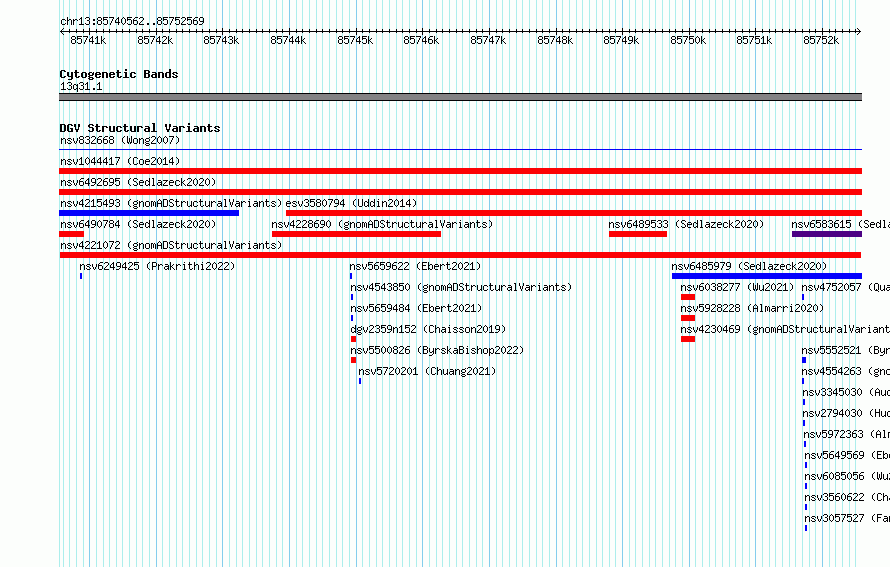
Task: Open the nsv5552521 variant label
Action: (845, 350)
